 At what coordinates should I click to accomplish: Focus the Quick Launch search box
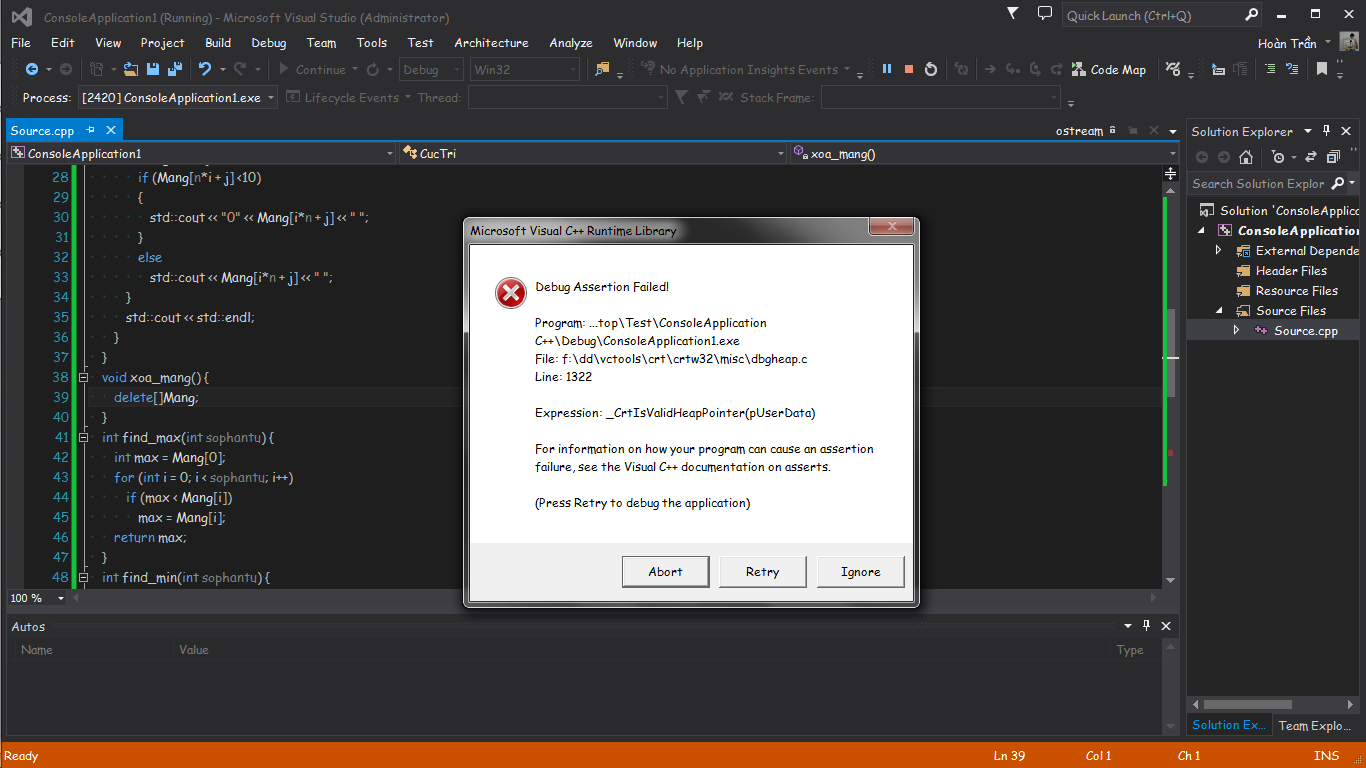pos(1152,15)
